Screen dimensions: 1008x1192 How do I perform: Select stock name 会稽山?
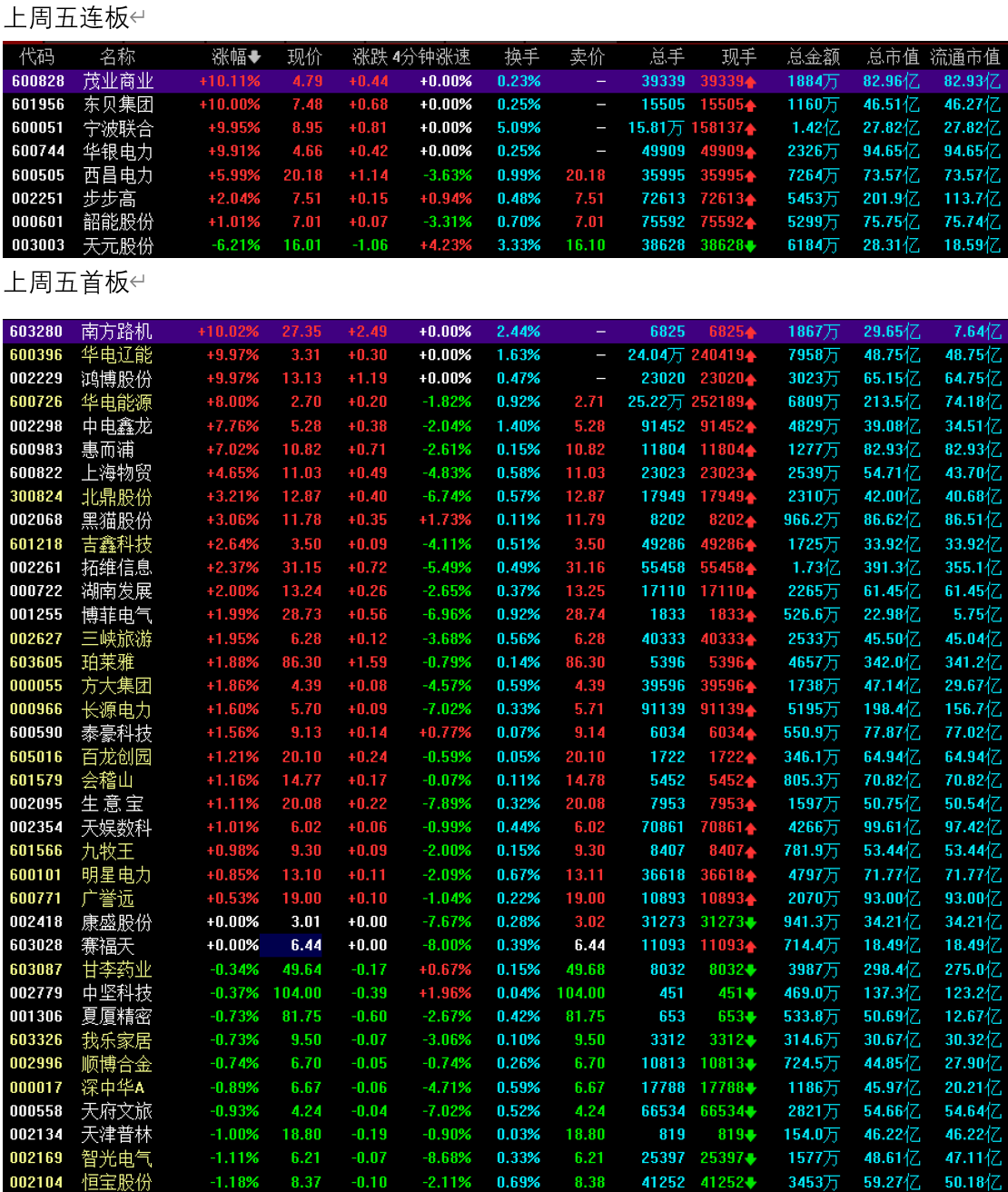[108, 780]
